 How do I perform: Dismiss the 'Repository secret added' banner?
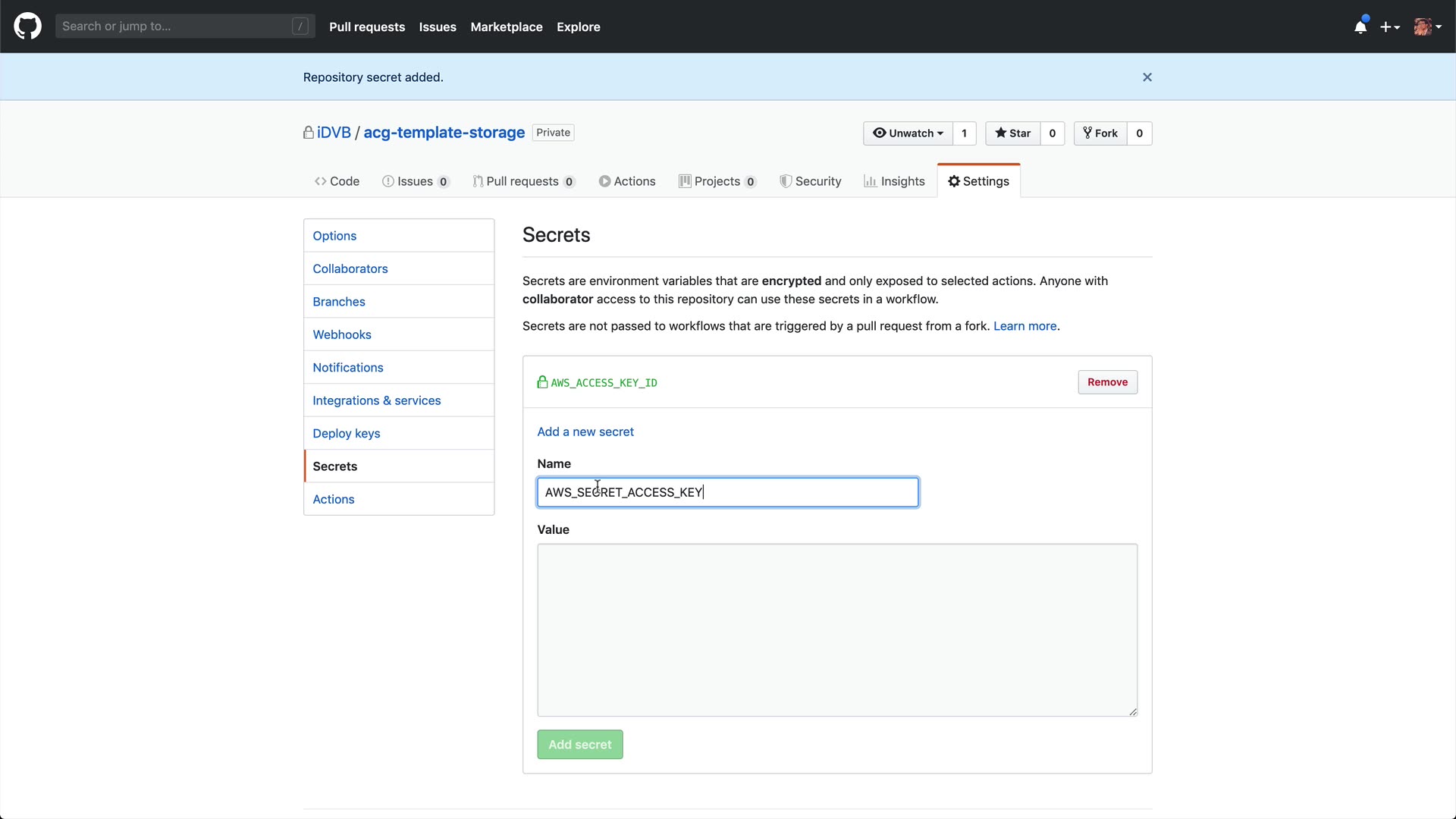[1147, 77]
